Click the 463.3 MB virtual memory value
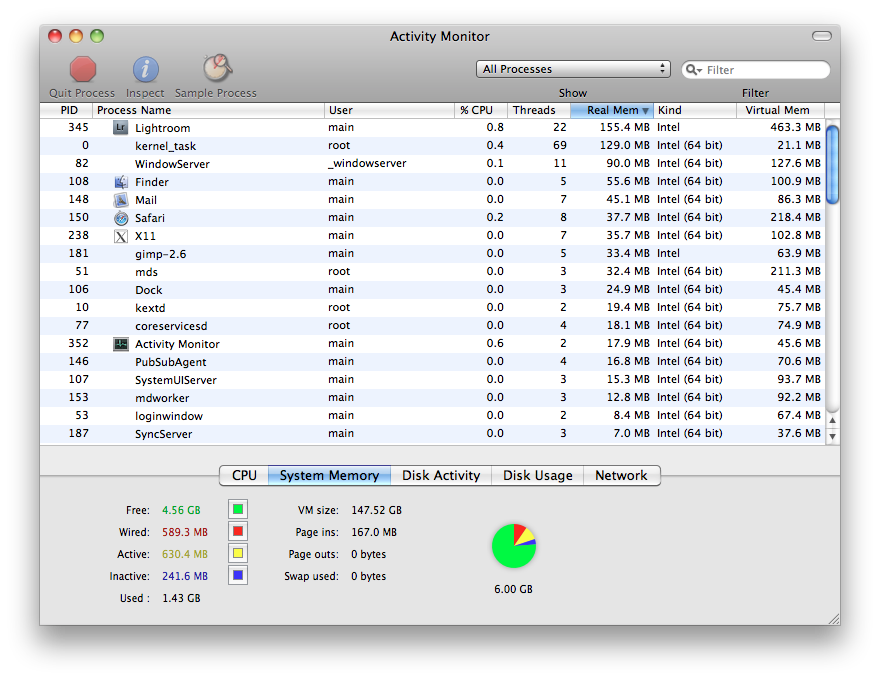 [x=795, y=127]
